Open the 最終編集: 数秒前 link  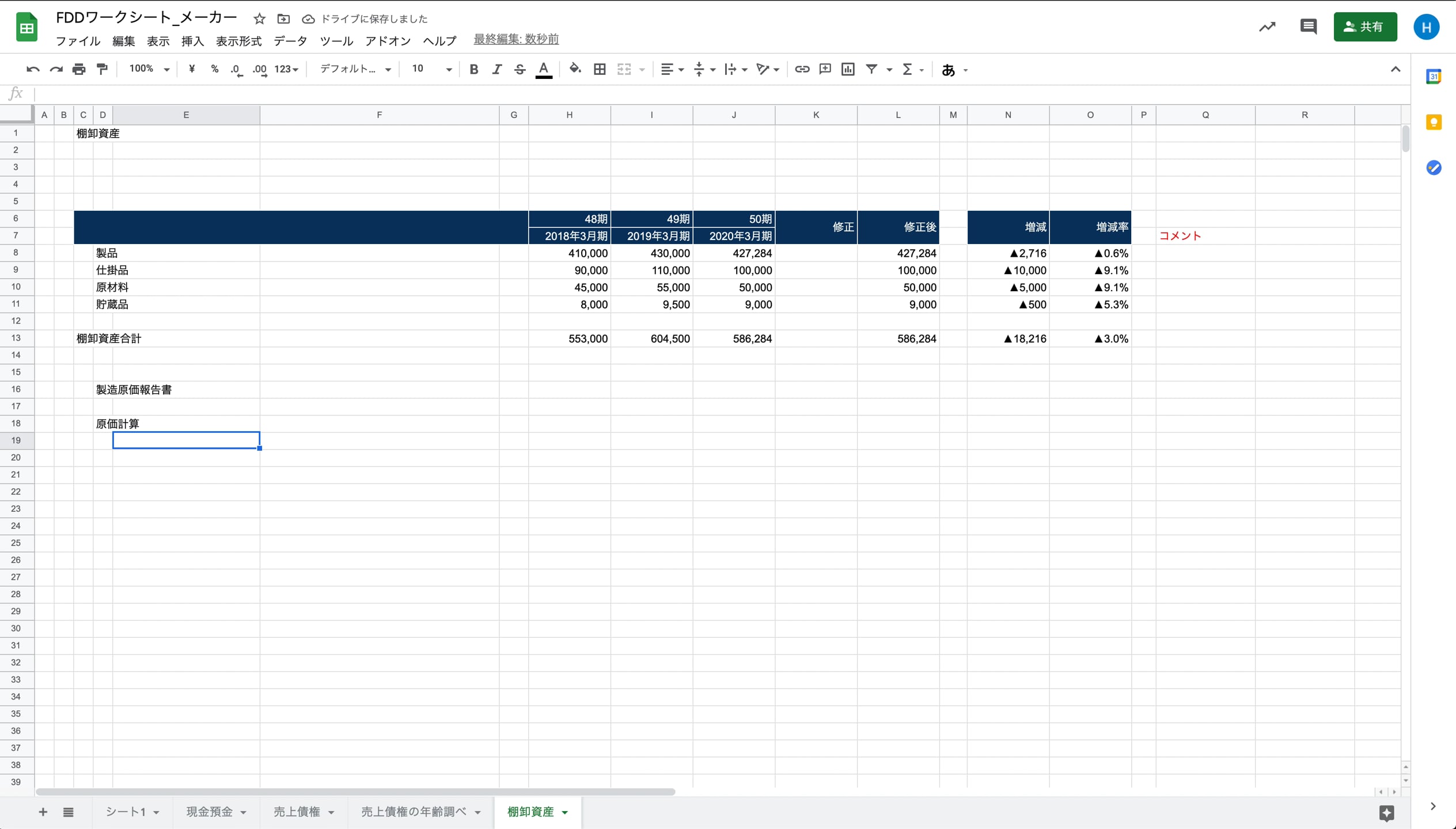click(515, 39)
